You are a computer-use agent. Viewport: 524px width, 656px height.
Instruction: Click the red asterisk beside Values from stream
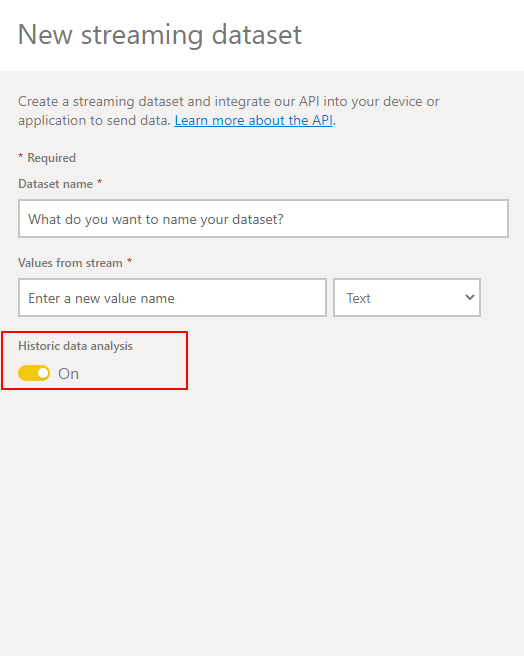tap(129, 261)
